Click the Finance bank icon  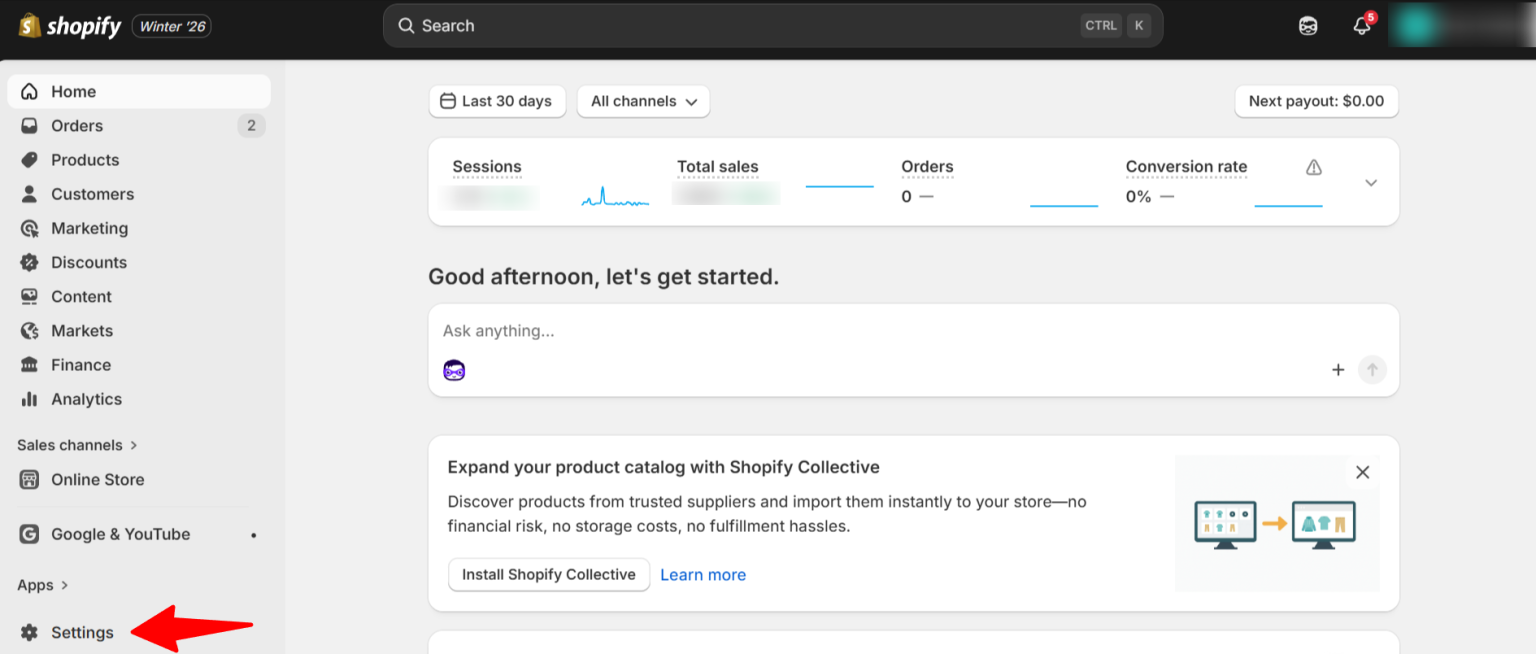29,365
